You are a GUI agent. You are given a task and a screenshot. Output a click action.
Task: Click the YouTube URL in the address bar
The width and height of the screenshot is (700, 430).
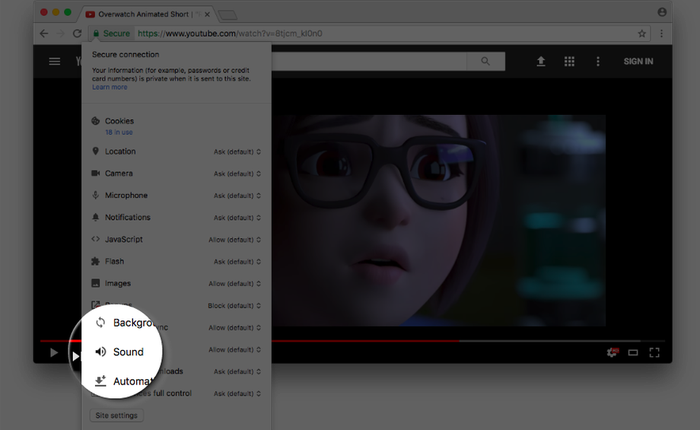click(230, 33)
